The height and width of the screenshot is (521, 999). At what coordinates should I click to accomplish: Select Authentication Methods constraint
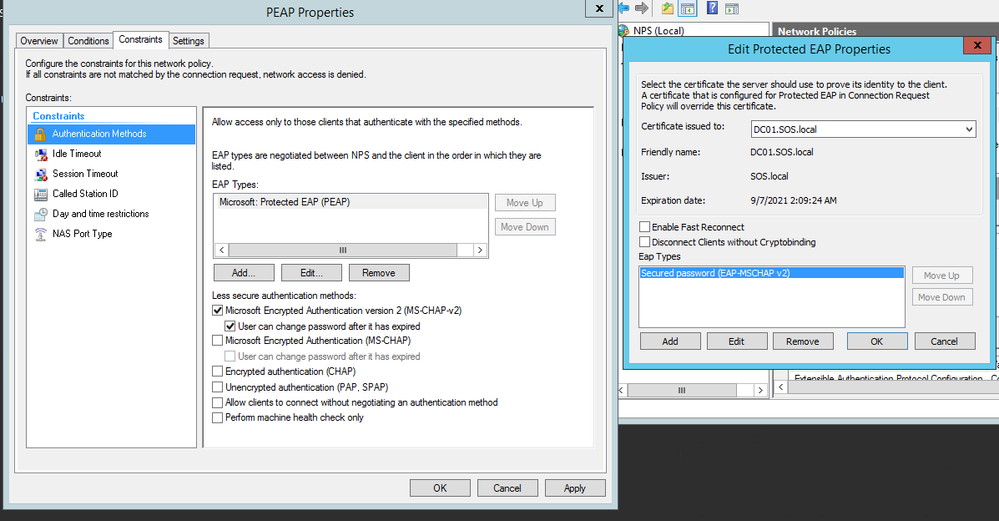[x=111, y=134]
